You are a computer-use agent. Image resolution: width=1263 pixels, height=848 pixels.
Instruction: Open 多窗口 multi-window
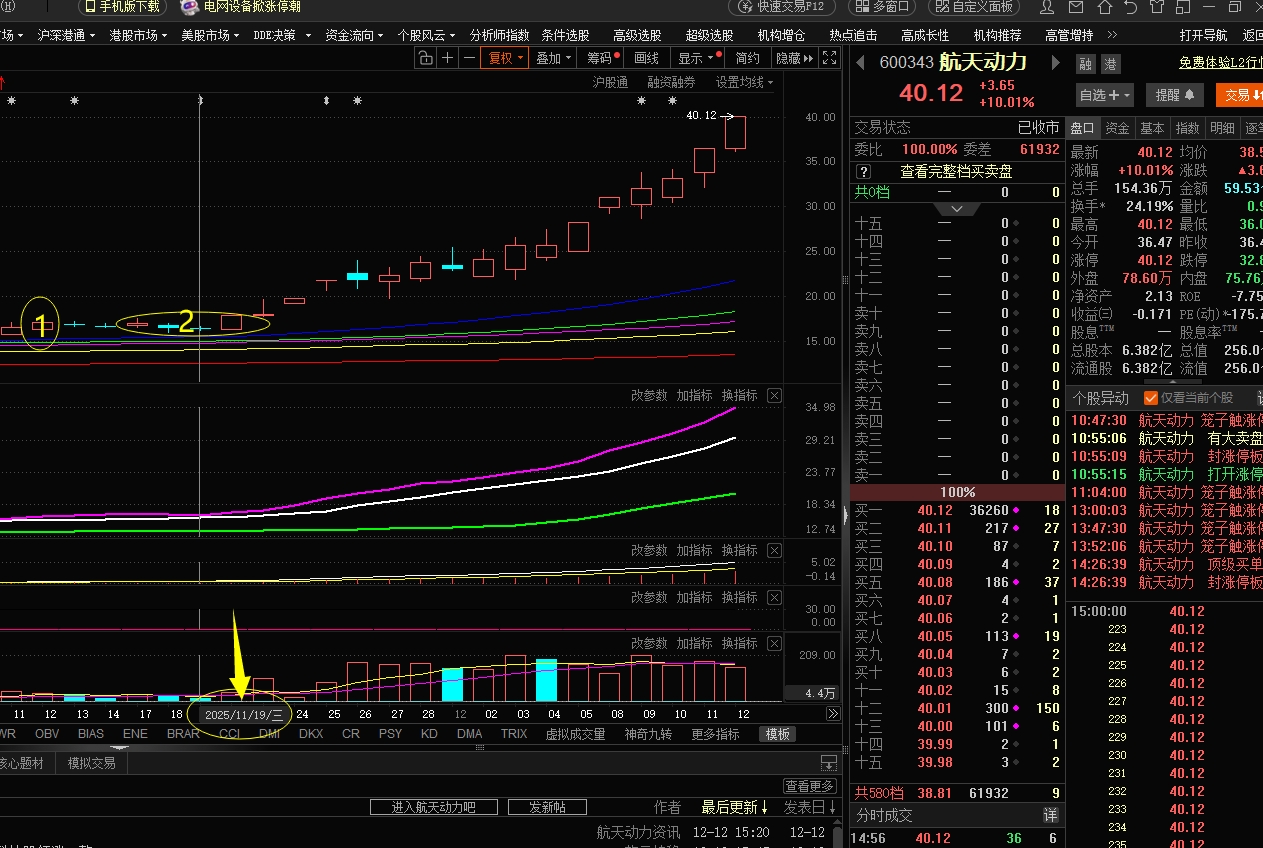(881, 7)
